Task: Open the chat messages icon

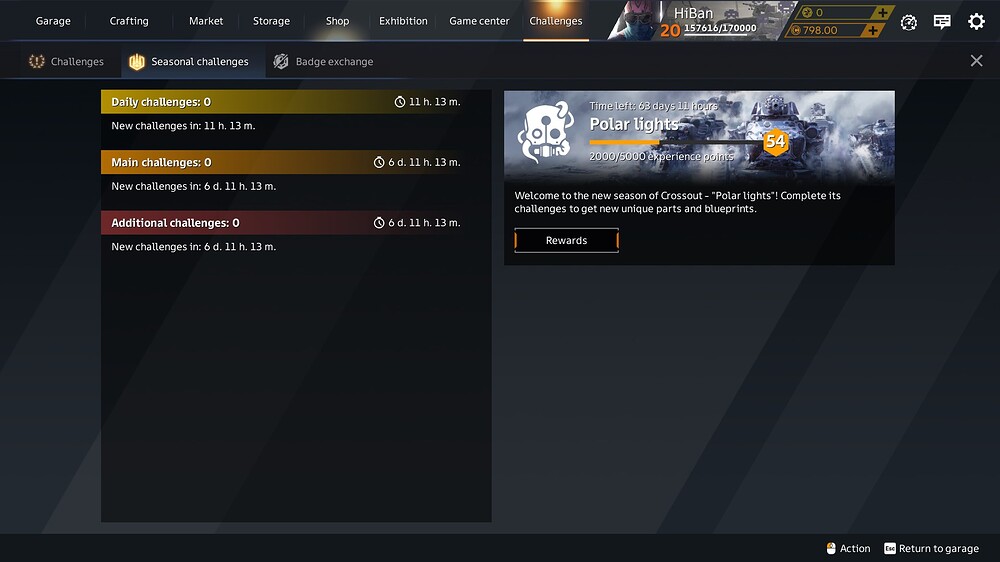Action: [942, 22]
